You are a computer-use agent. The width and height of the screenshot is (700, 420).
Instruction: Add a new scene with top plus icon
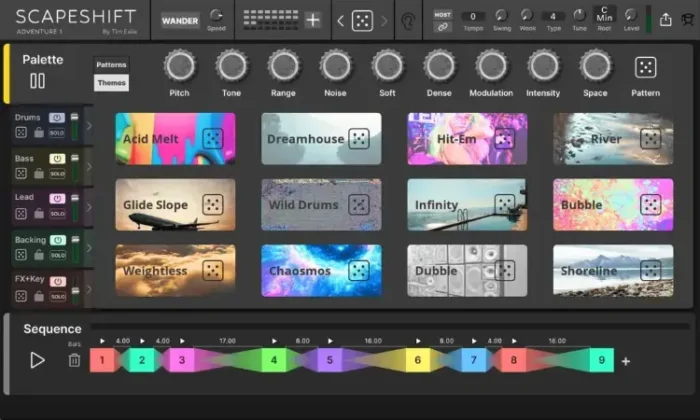[x=312, y=20]
